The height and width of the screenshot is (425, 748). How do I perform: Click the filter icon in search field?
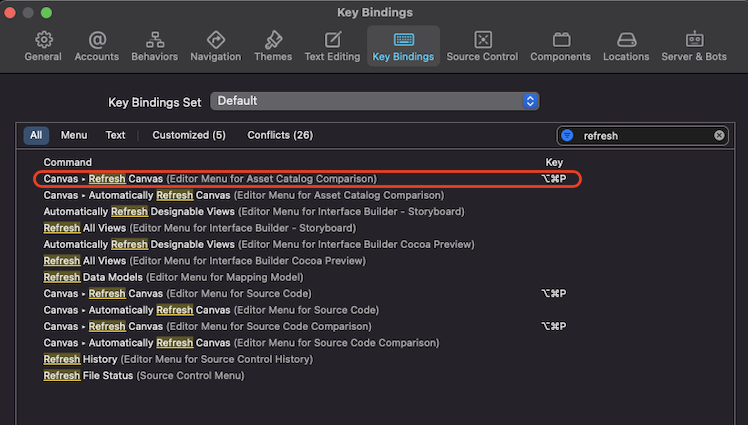point(567,135)
